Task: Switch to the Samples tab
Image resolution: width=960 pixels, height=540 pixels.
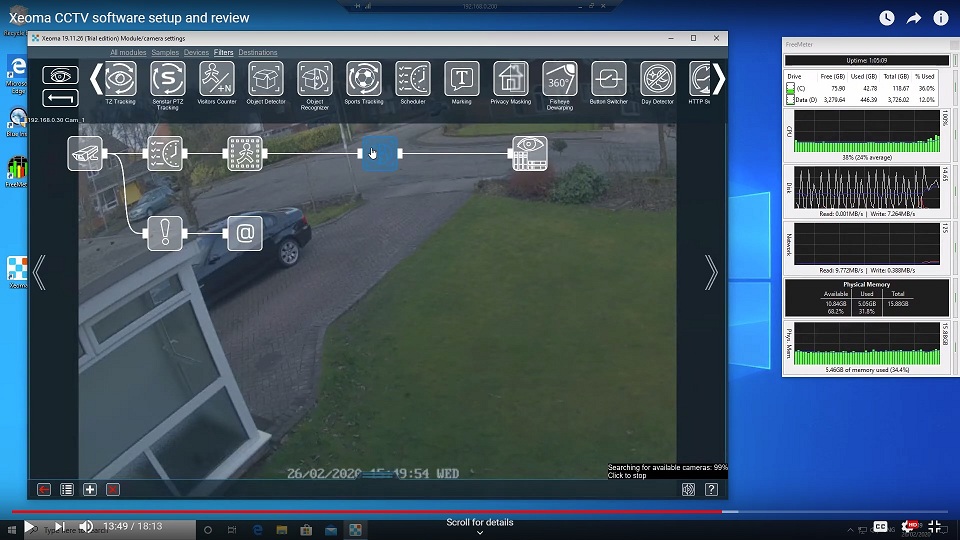Action: point(165,53)
